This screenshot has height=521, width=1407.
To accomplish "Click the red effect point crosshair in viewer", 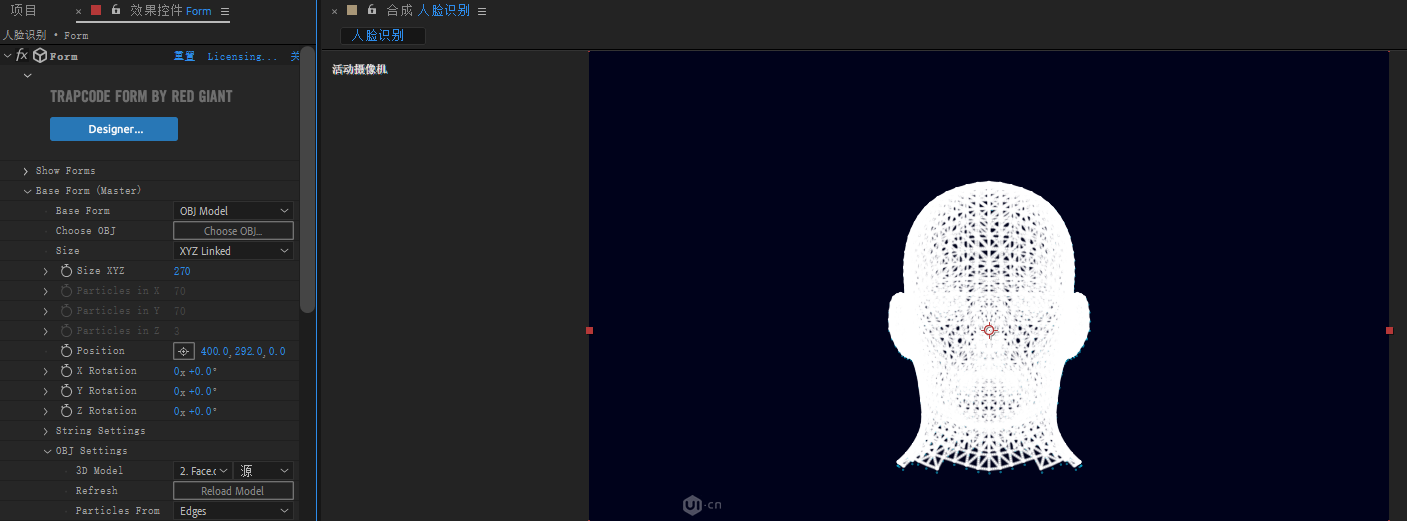I will tap(989, 330).
